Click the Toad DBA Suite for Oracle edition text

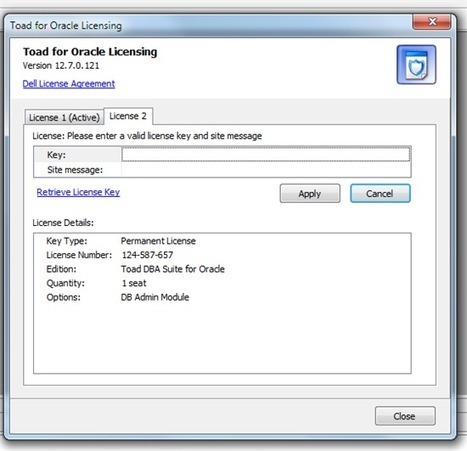(x=173, y=269)
